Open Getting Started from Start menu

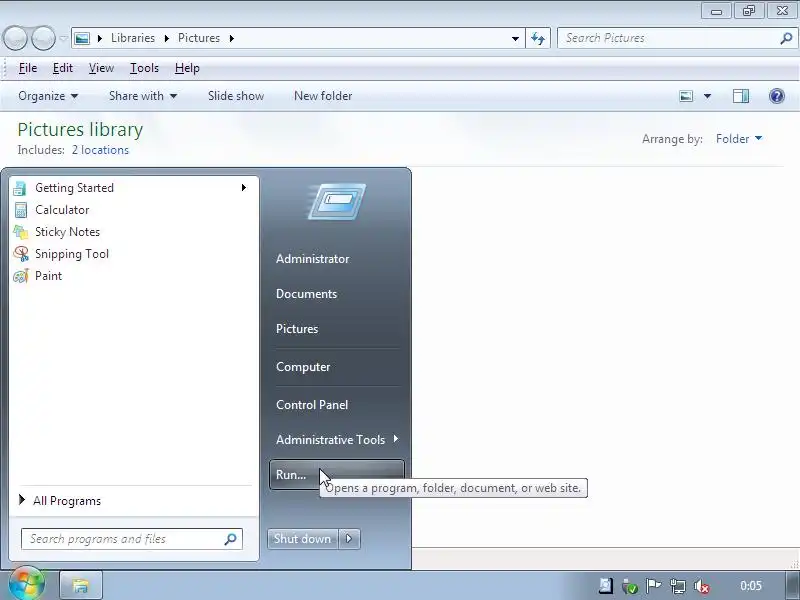pyautogui.click(x=133, y=188)
